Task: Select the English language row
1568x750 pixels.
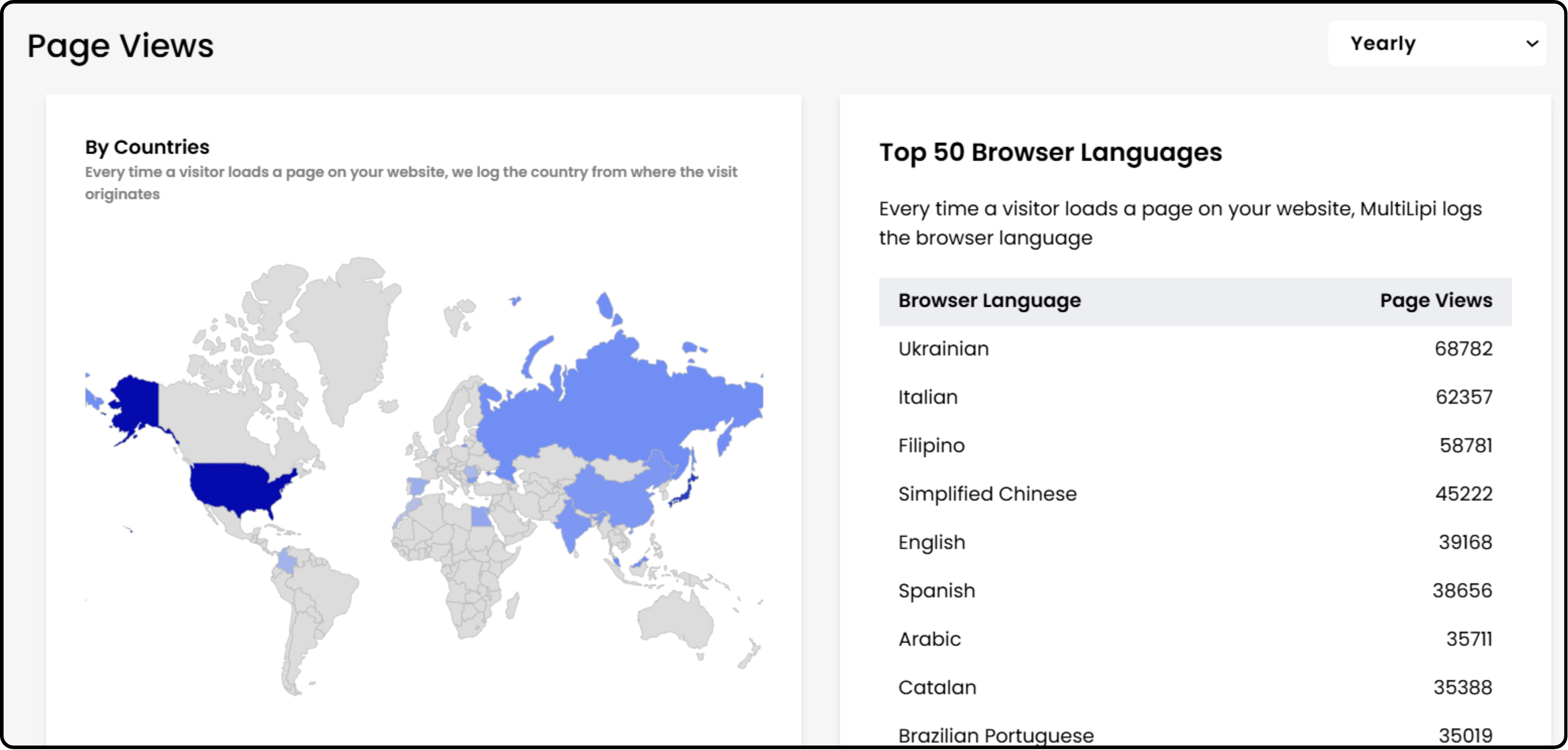Action: [1195, 542]
